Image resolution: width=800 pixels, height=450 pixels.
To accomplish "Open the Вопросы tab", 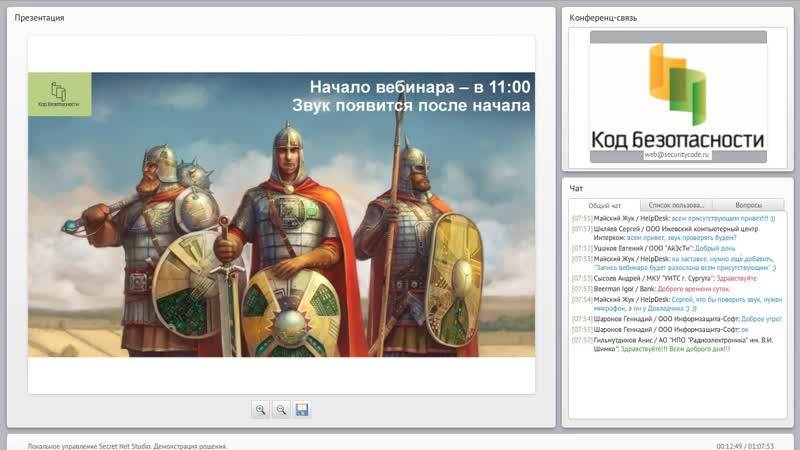I will pyautogui.click(x=748, y=205).
